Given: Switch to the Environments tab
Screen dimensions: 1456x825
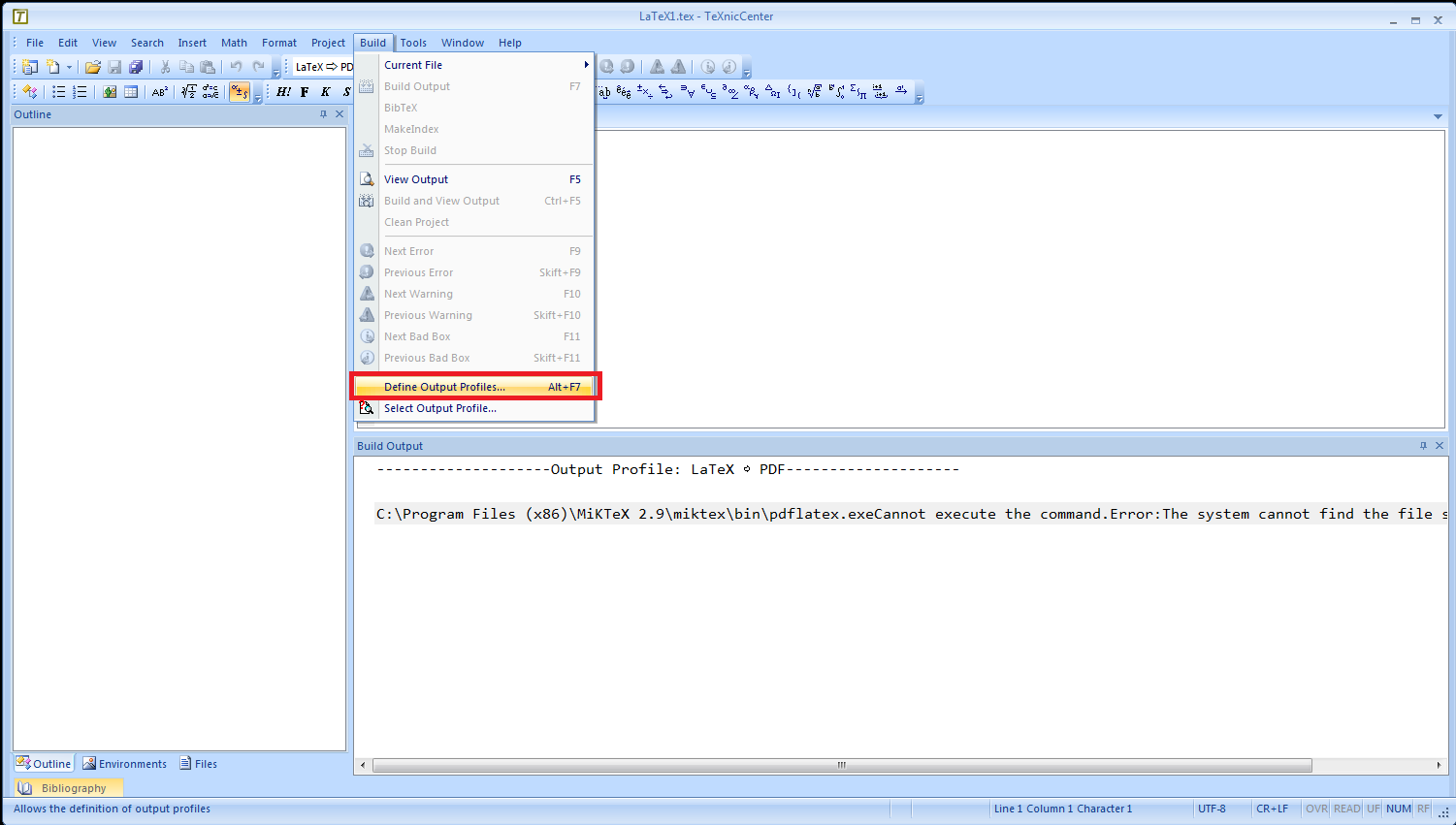Looking at the screenshot, I should pyautogui.click(x=125, y=764).
